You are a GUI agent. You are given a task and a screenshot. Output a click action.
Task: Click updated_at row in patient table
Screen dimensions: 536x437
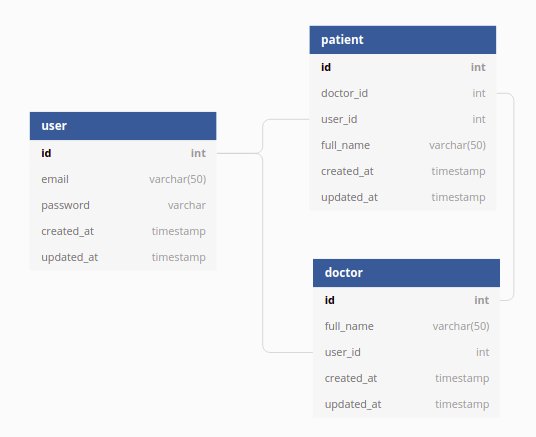point(403,197)
